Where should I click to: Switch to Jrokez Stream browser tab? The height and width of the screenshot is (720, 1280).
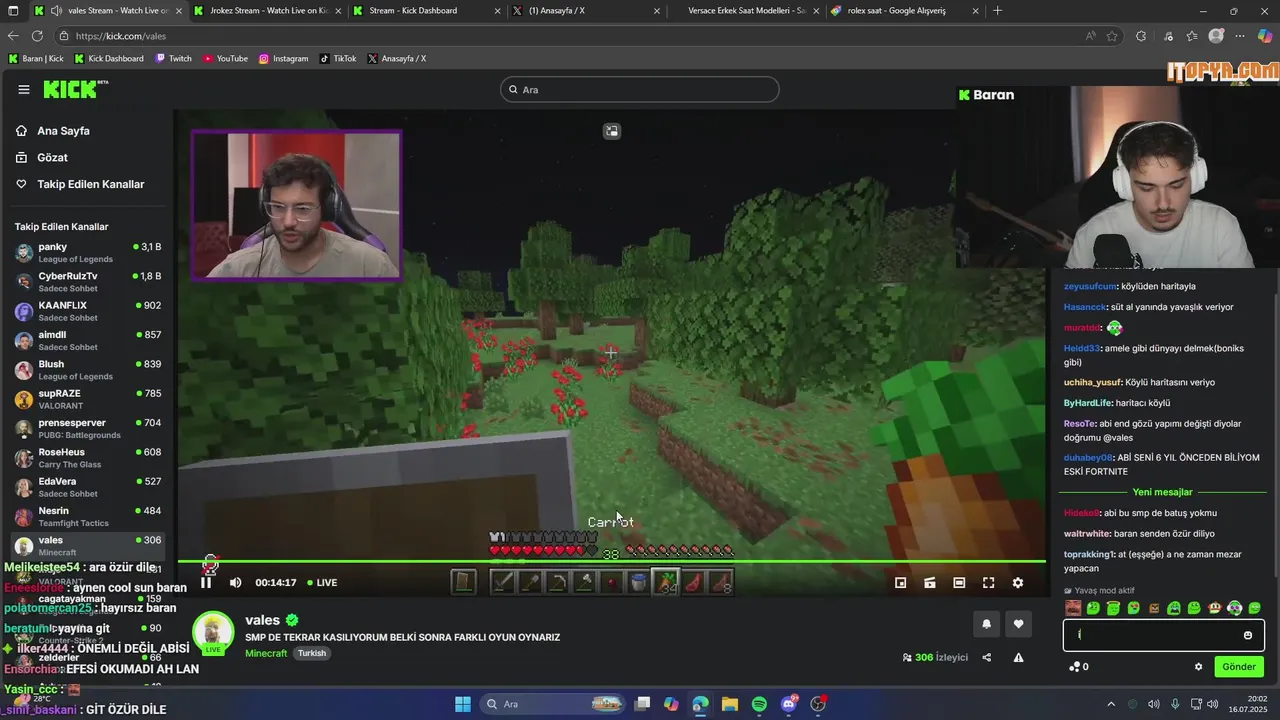click(267, 11)
